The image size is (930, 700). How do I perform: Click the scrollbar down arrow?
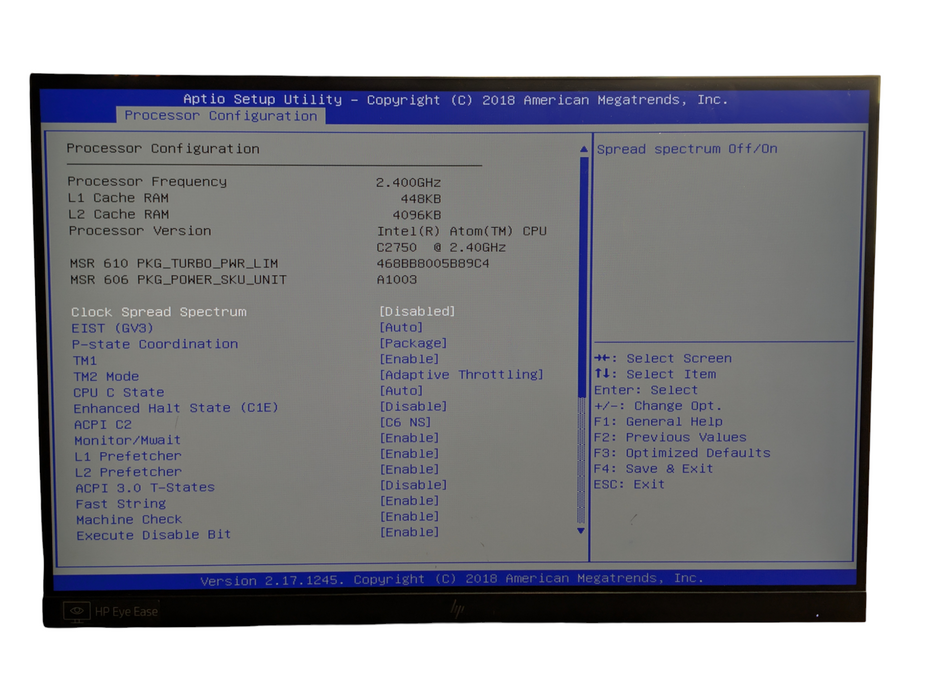[x=581, y=530]
